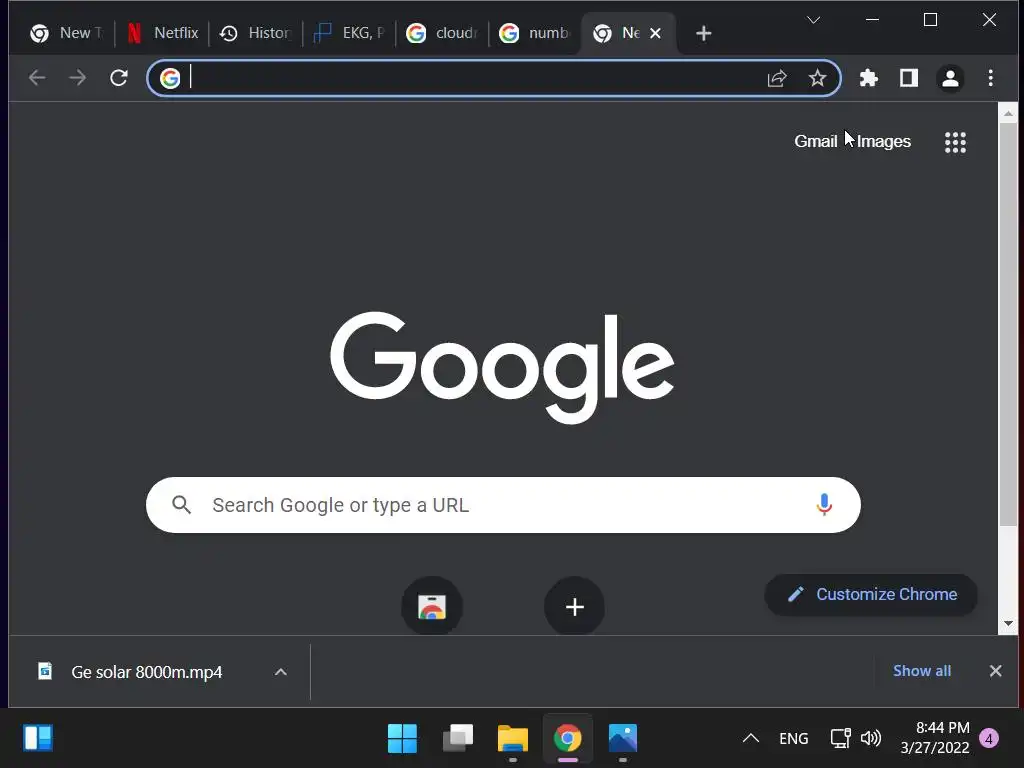This screenshot has height=768, width=1024.
Task: Click Show all downloads
Action: (x=921, y=671)
